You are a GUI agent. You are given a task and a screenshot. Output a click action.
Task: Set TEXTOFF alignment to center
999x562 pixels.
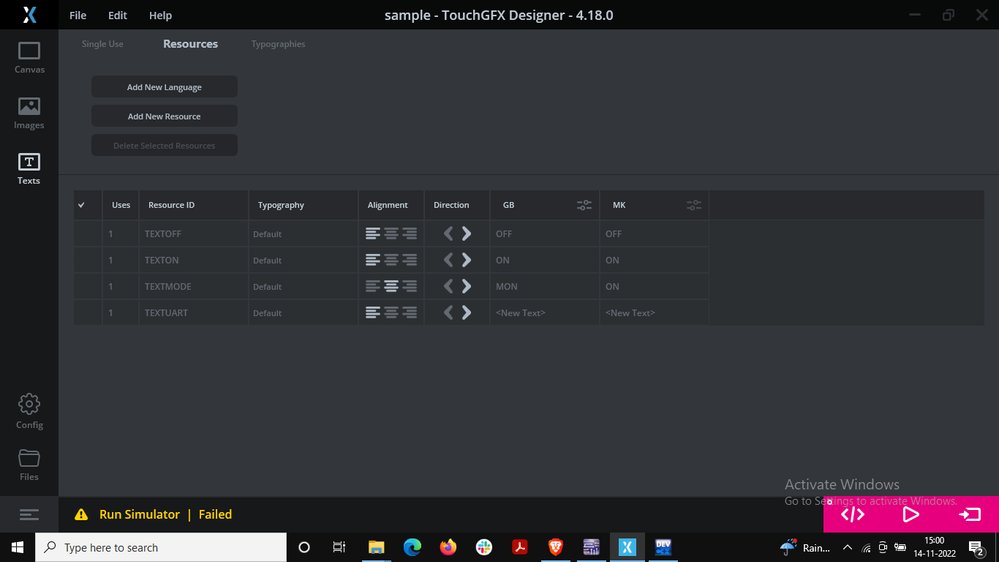pyautogui.click(x=391, y=234)
